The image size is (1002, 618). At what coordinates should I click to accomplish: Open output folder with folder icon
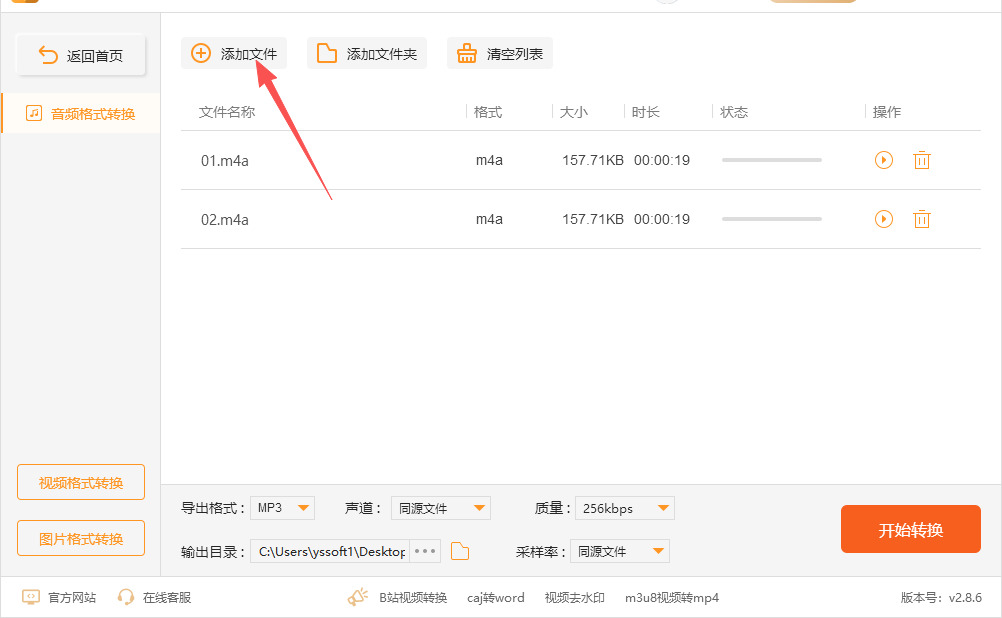tap(460, 551)
